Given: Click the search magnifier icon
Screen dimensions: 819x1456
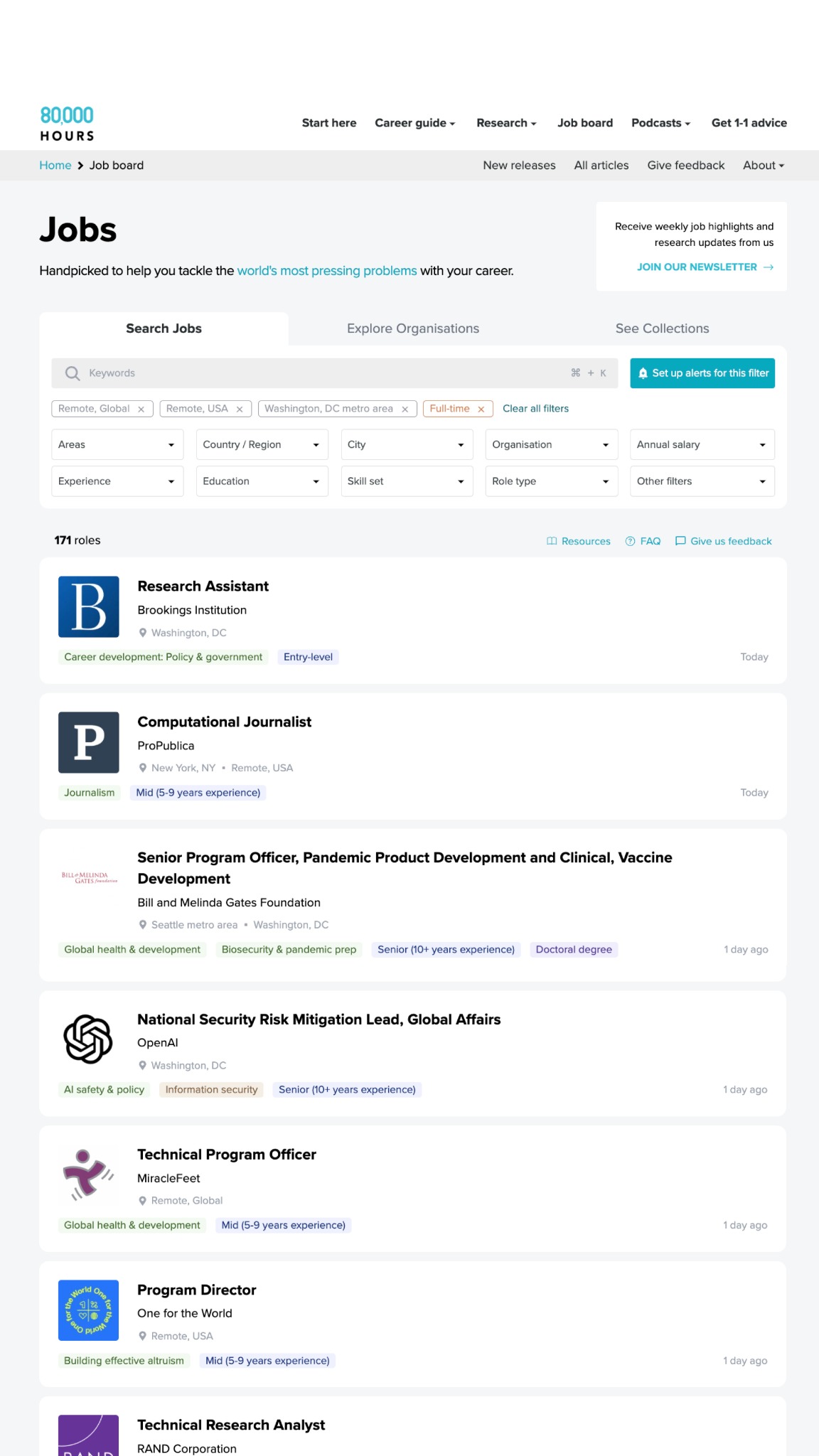Looking at the screenshot, I should pos(73,373).
